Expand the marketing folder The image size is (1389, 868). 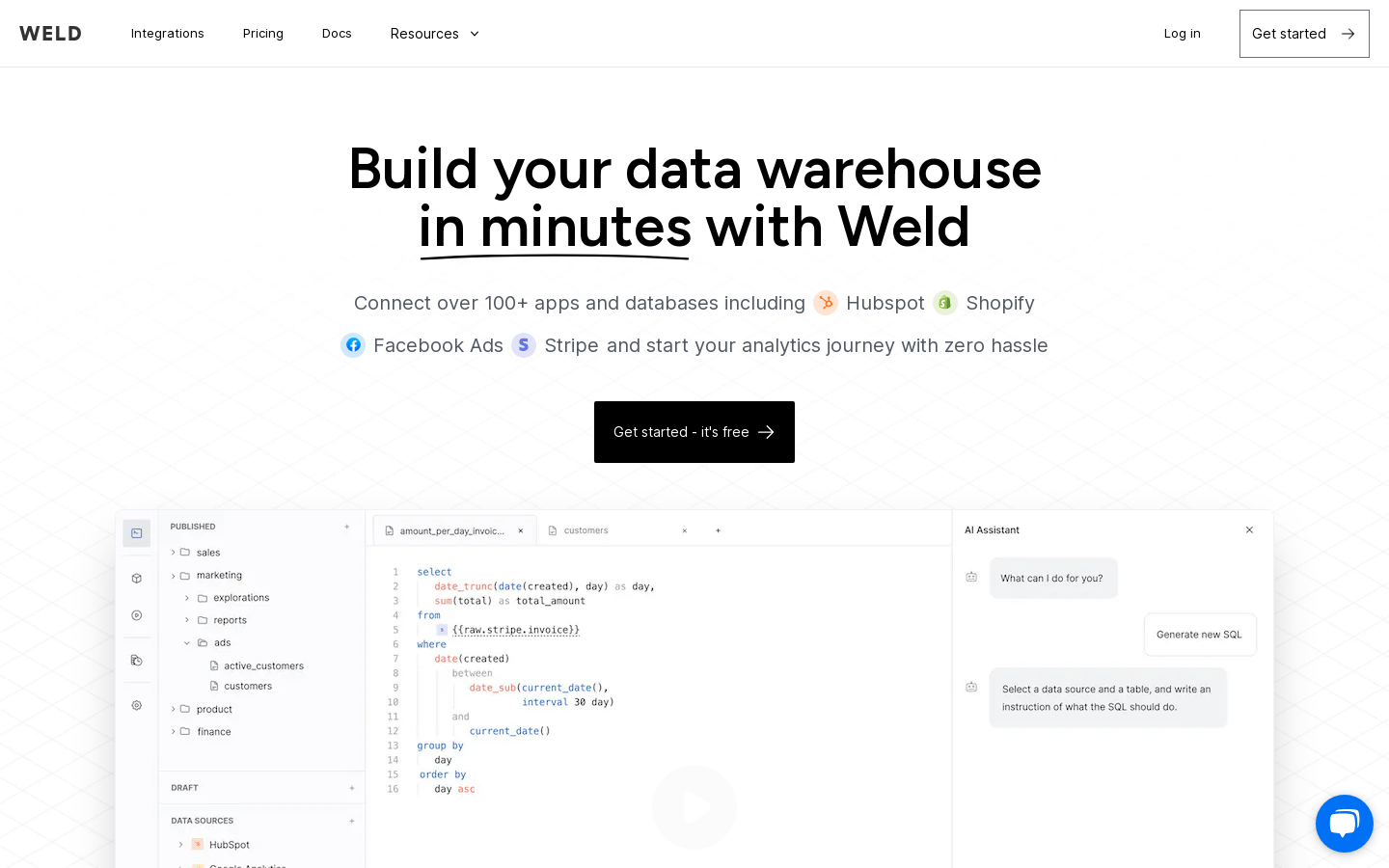(x=174, y=576)
